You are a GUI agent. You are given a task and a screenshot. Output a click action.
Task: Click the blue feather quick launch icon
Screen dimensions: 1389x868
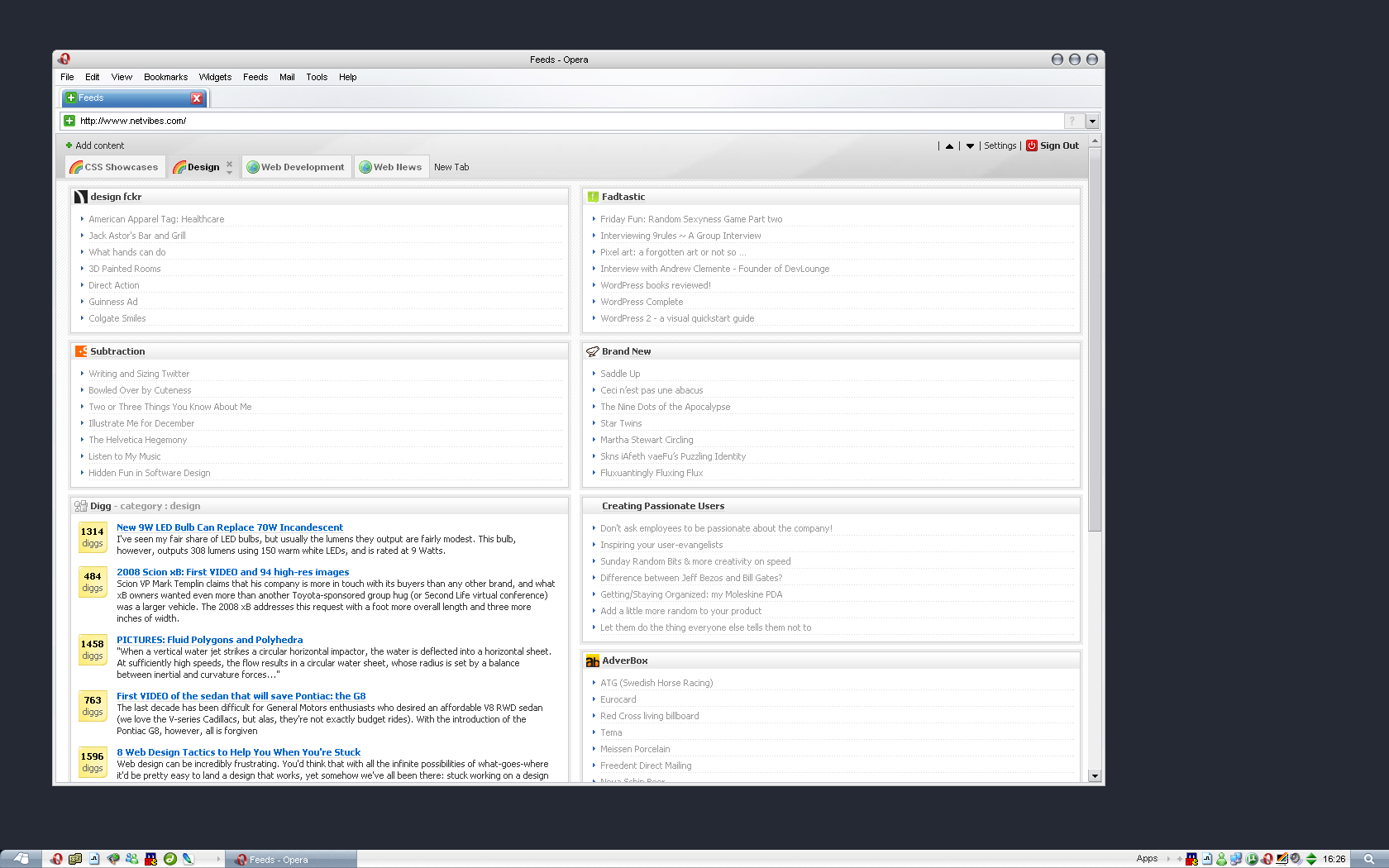[189, 859]
